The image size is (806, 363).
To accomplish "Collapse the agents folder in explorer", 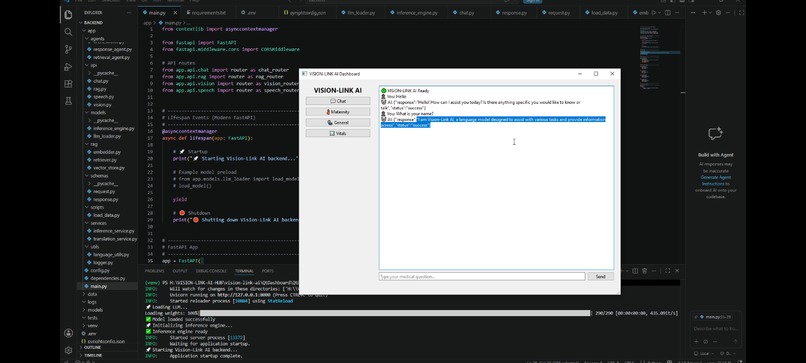I will [x=109, y=39].
